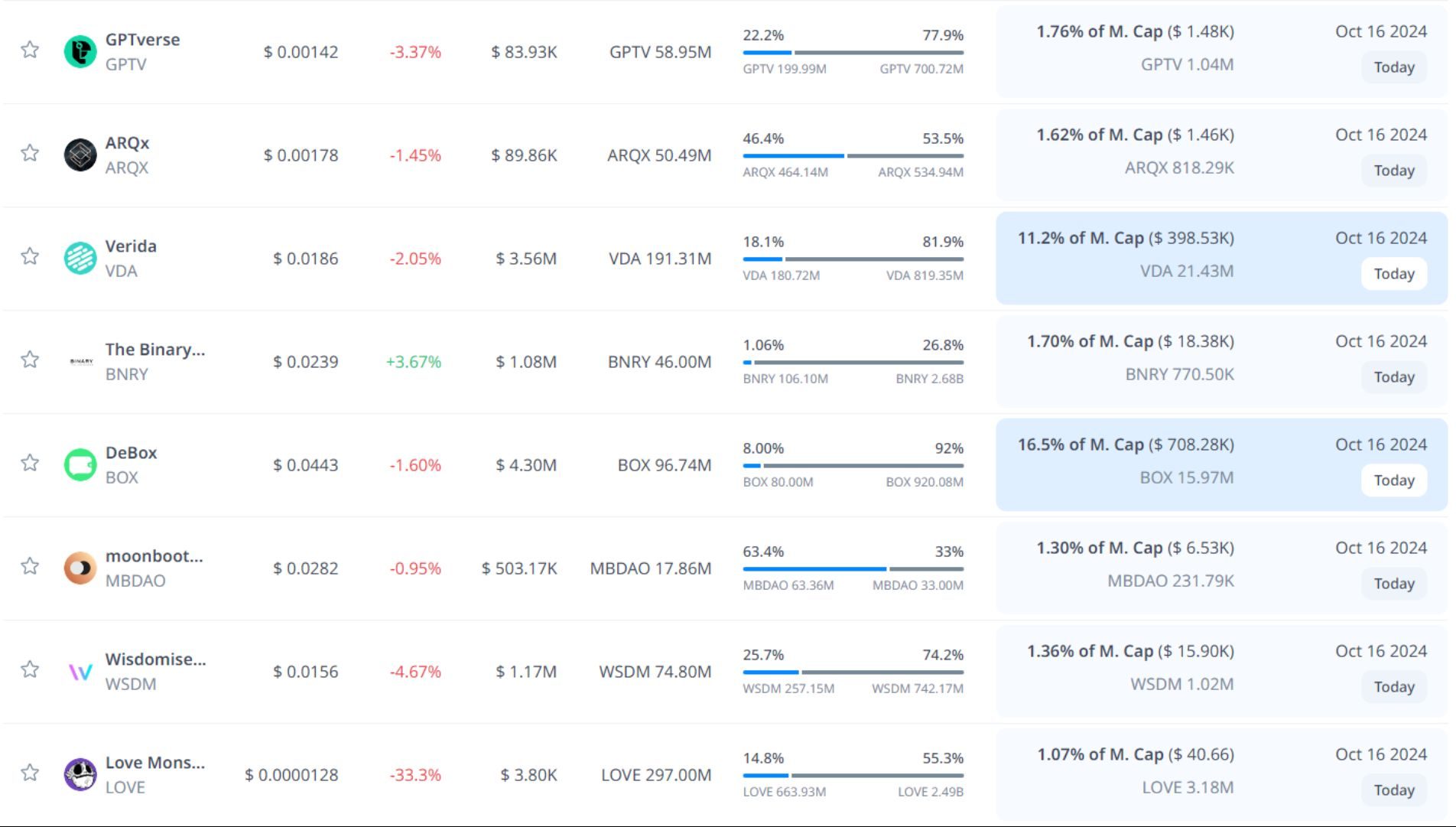Click the ARQx coin logo icon
This screenshot has height=827, width=1456.
80,155
